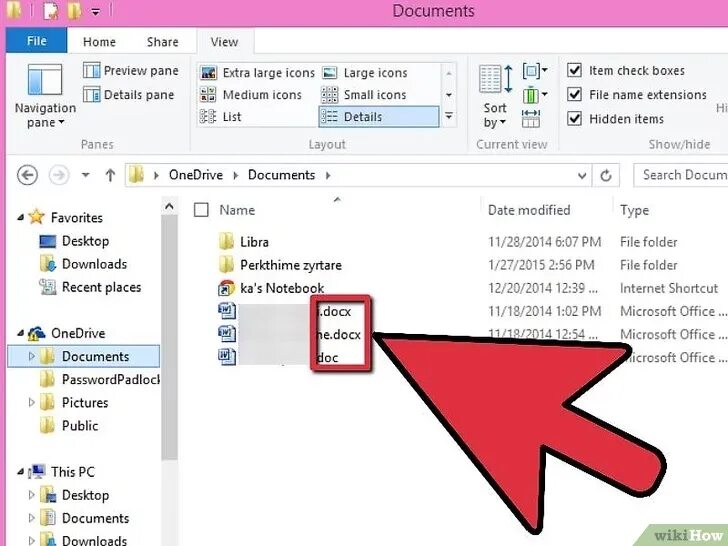Refresh the Documents folder
The width and height of the screenshot is (728, 546).
point(606,176)
